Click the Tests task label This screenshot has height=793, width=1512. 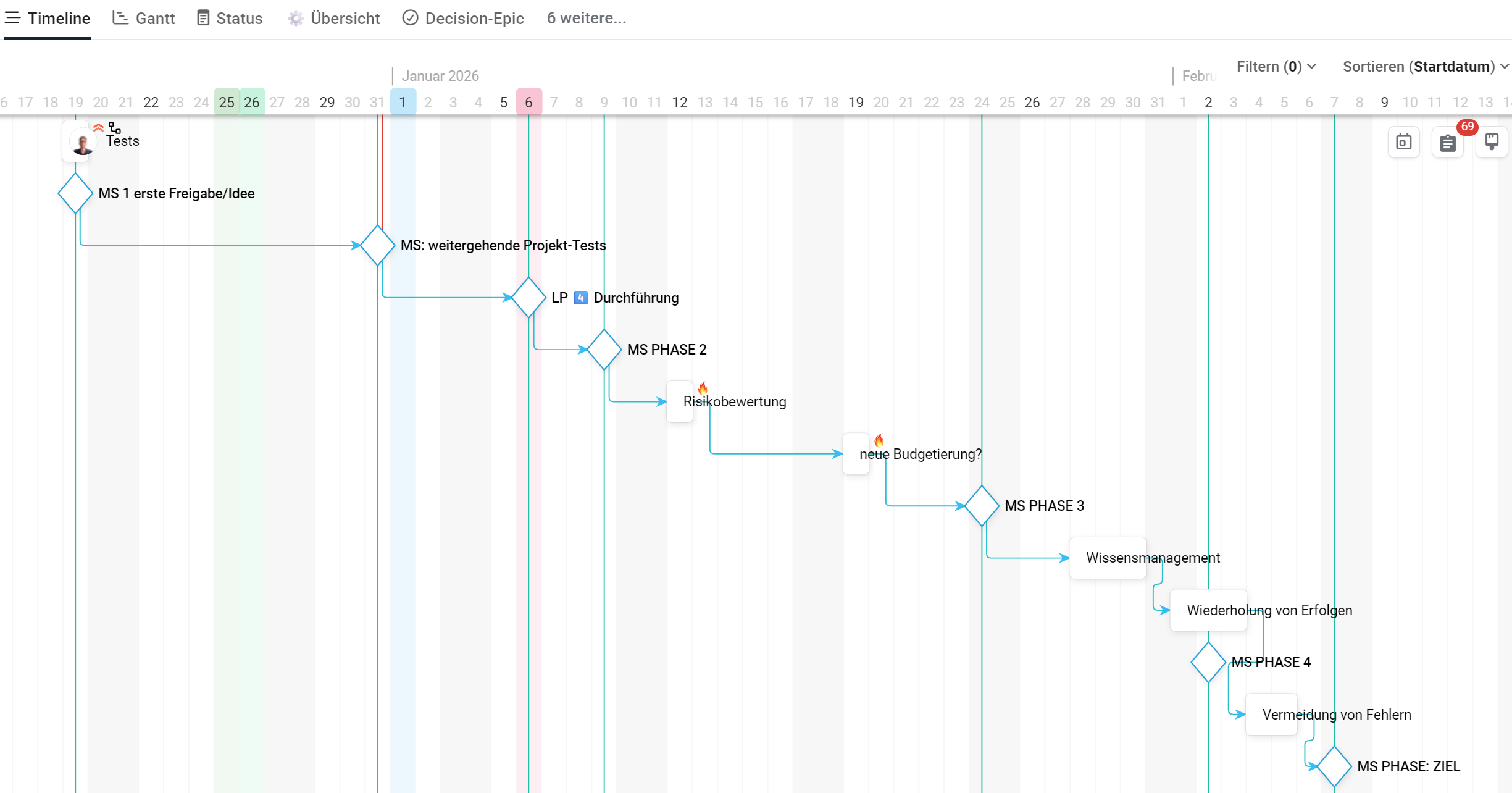(x=123, y=141)
